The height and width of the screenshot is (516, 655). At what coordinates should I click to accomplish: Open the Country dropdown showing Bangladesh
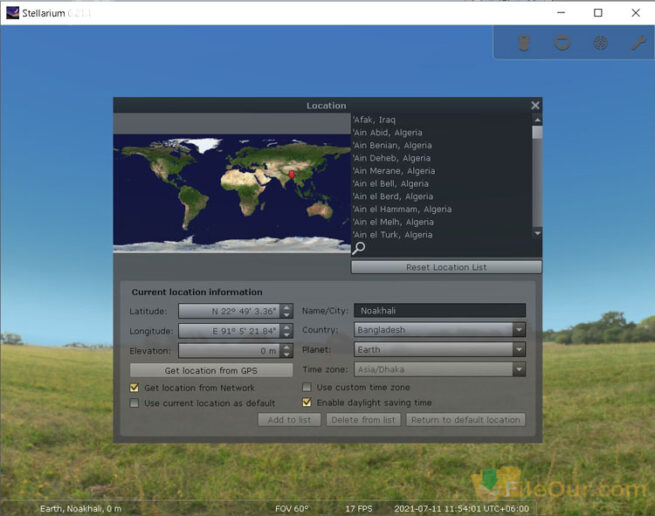pos(440,330)
